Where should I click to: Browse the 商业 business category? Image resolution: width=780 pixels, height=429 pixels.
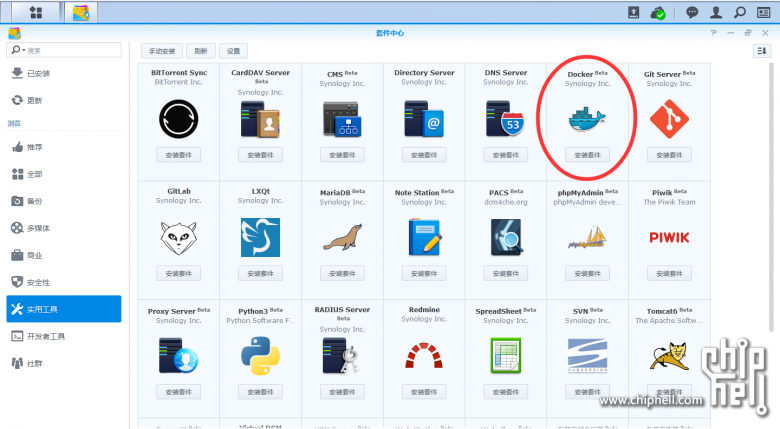pyautogui.click(x=64, y=255)
